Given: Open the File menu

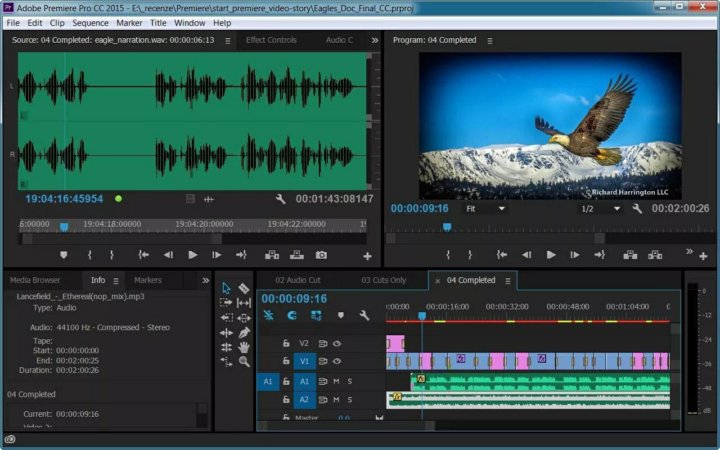Looking at the screenshot, I should click(x=13, y=22).
